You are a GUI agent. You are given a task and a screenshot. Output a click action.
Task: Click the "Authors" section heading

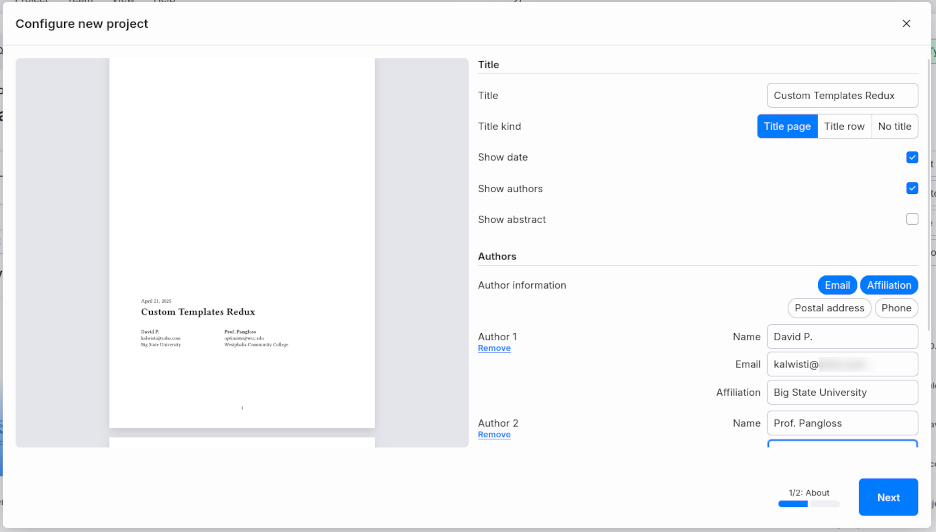pyautogui.click(x=497, y=256)
